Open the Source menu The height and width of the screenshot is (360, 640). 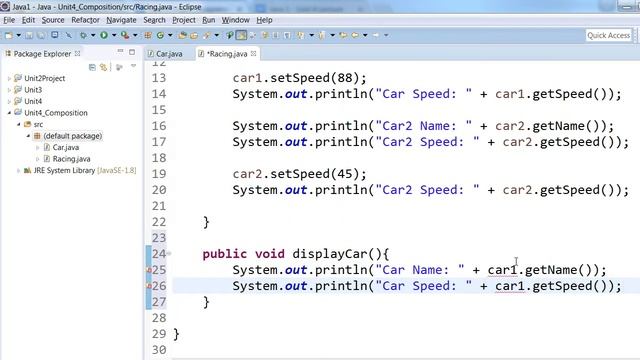[53, 20]
